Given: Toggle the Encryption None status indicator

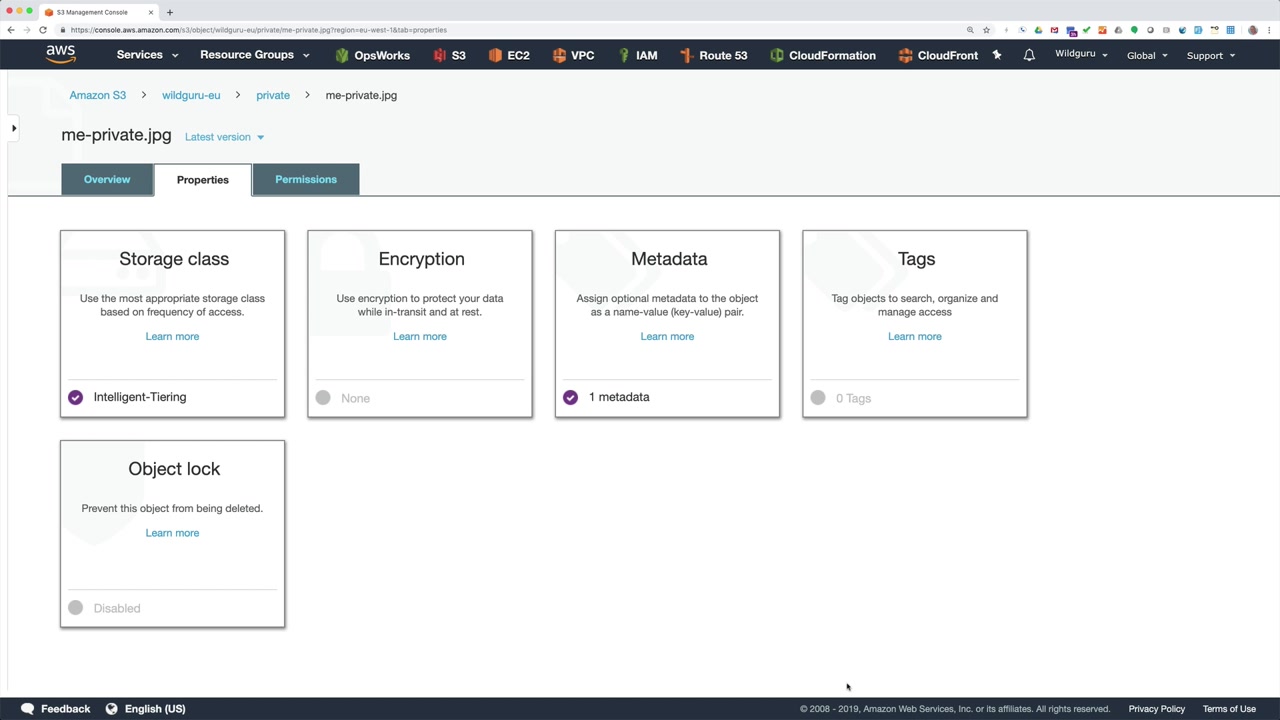Looking at the screenshot, I should click(323, 398).
